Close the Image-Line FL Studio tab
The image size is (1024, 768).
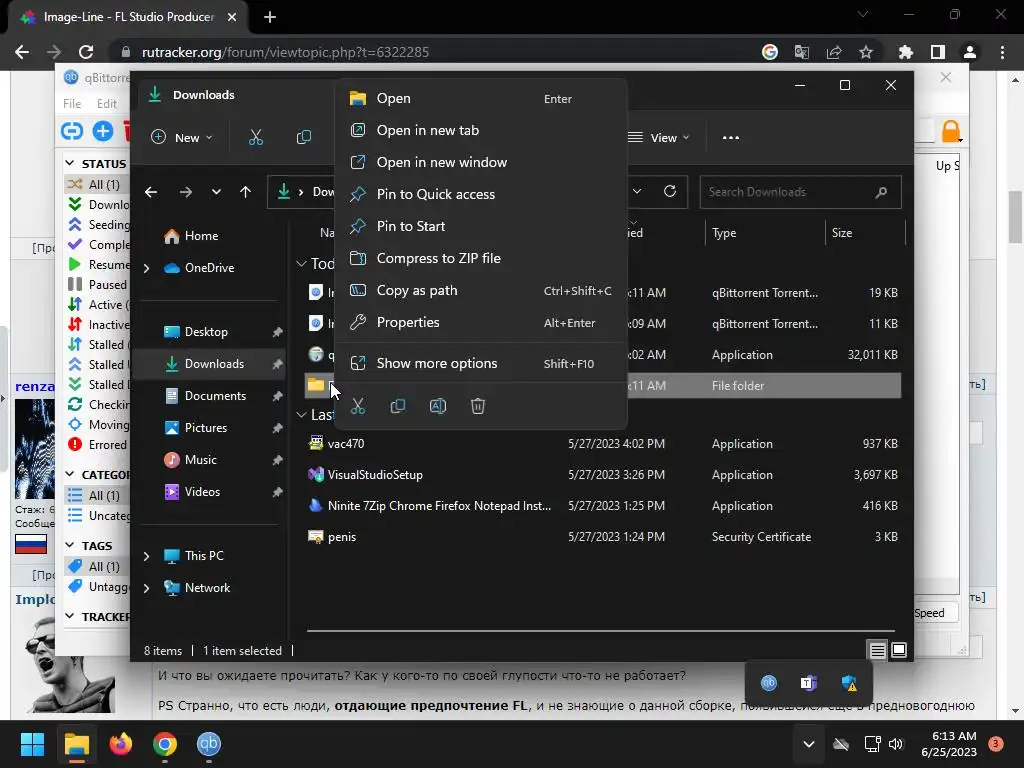(x=232, y=17)
